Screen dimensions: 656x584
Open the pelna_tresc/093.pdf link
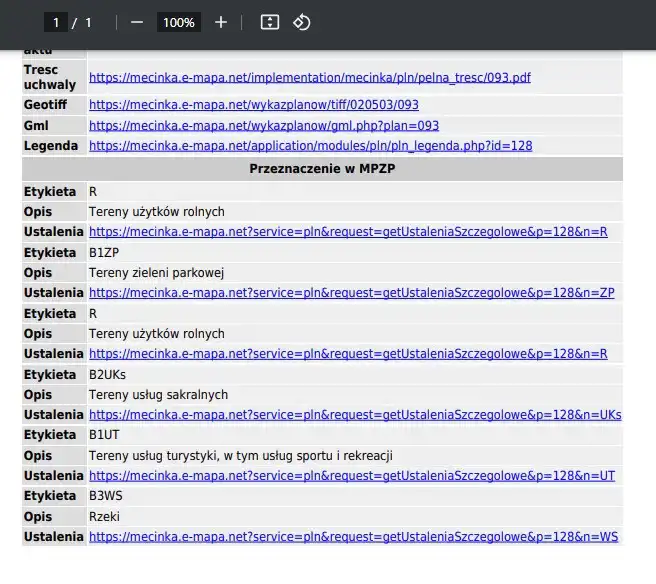309,77
